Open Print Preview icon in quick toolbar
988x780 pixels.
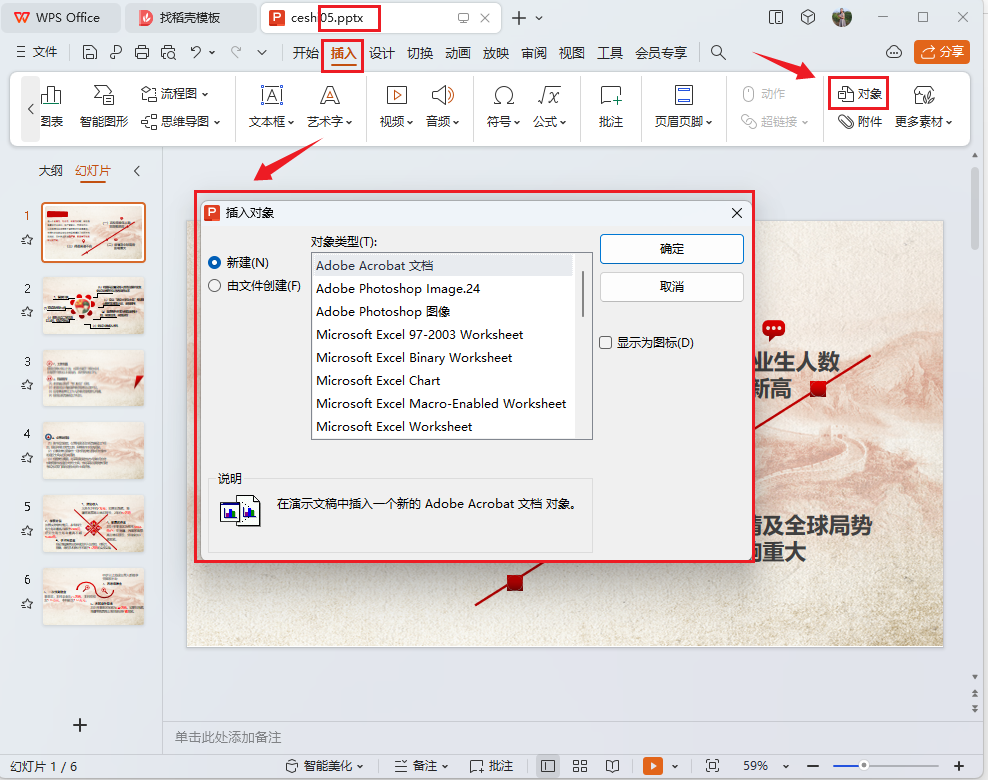pos(168,52)
